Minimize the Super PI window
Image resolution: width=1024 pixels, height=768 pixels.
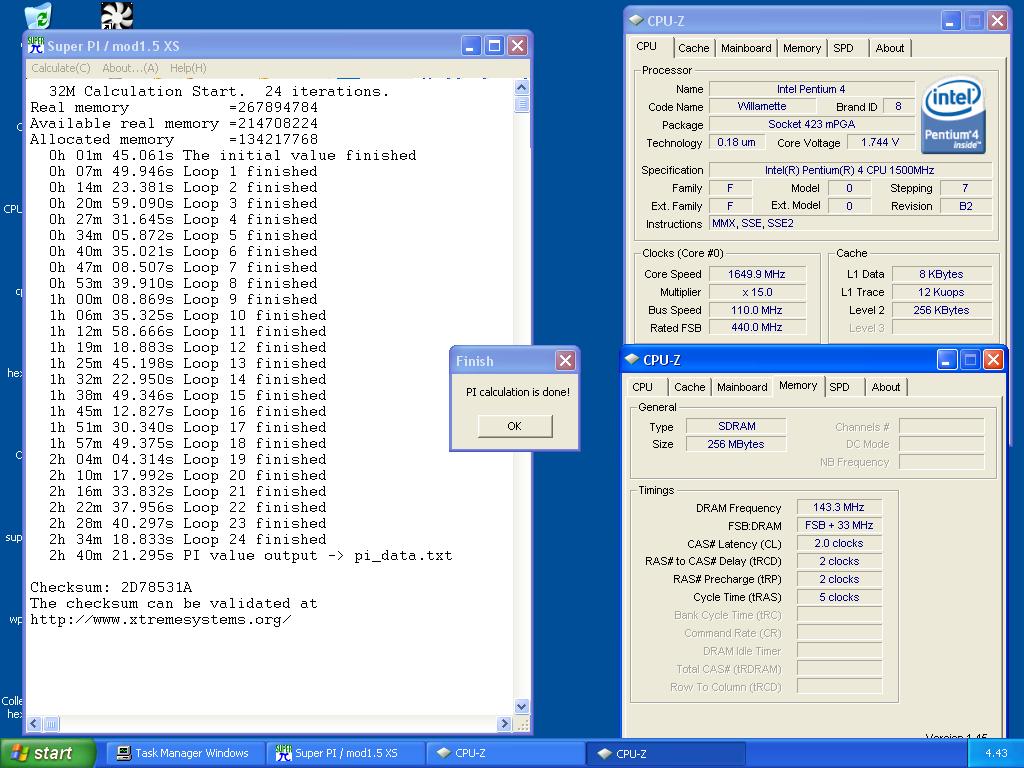[471, 45]
